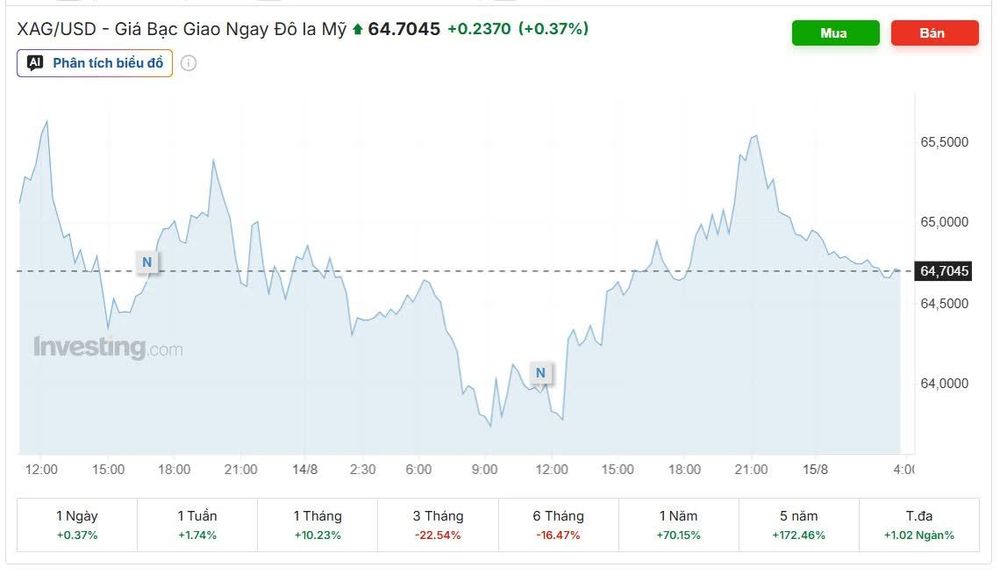Switch to the 1 Tháng range
This screenshot has width=1000, height=575.
318,525
